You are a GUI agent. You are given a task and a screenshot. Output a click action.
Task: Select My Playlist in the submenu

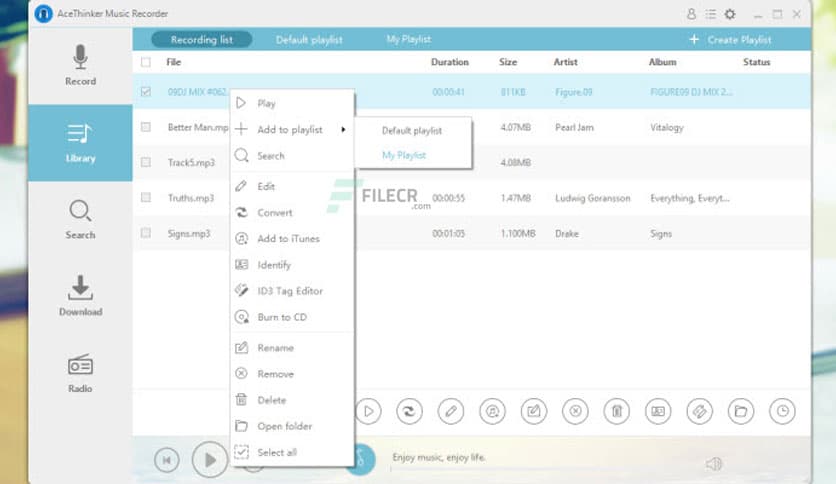pos(414,155)
